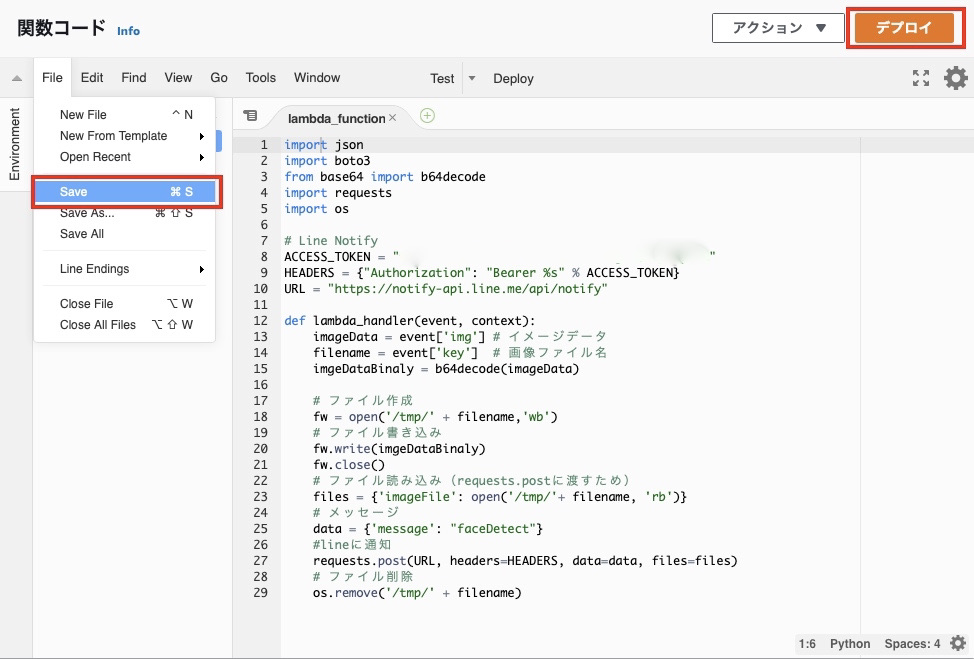974x659 pixels.
Task: Click the def lambda_handler line
Action: click(x=409, y=321)
